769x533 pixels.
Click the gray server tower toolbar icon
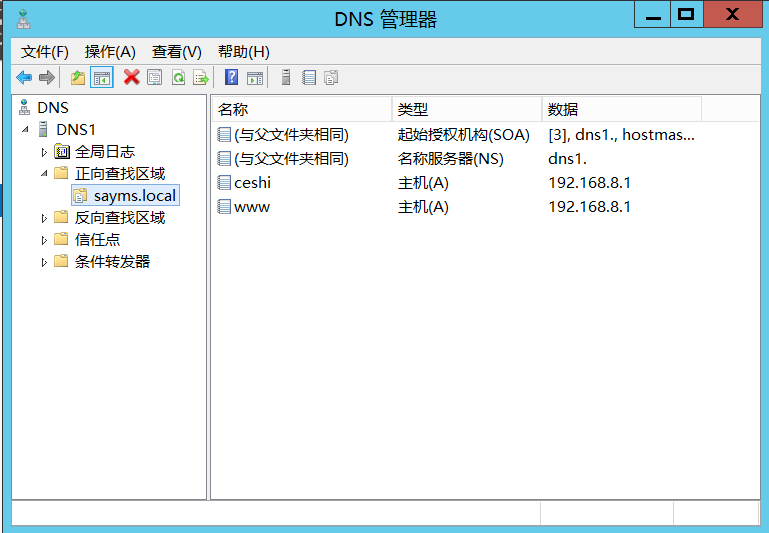coord(286,77)
